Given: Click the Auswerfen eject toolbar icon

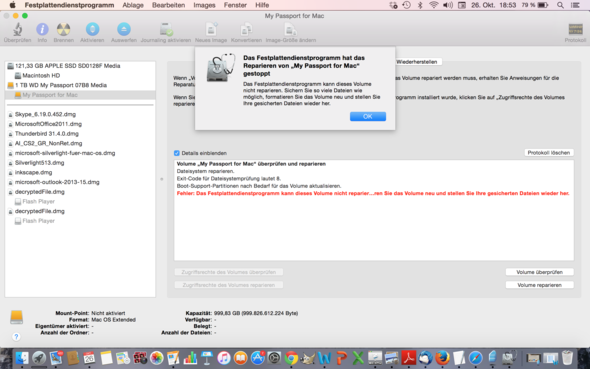Looking at the screenshot, I should point(123,29).
